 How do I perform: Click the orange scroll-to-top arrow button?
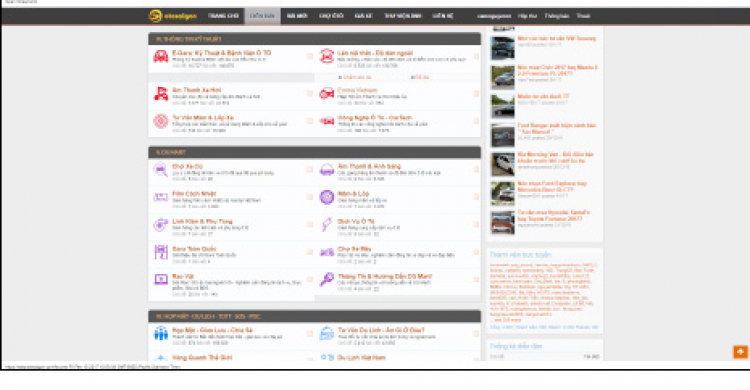pos(740,352)
